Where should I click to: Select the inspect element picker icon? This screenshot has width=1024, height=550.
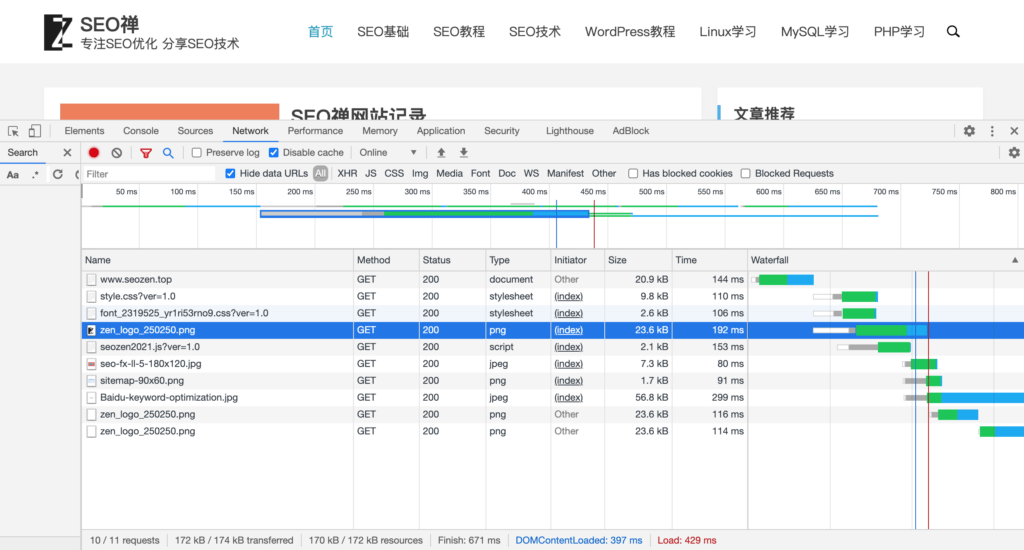click(x=13, y=131)
